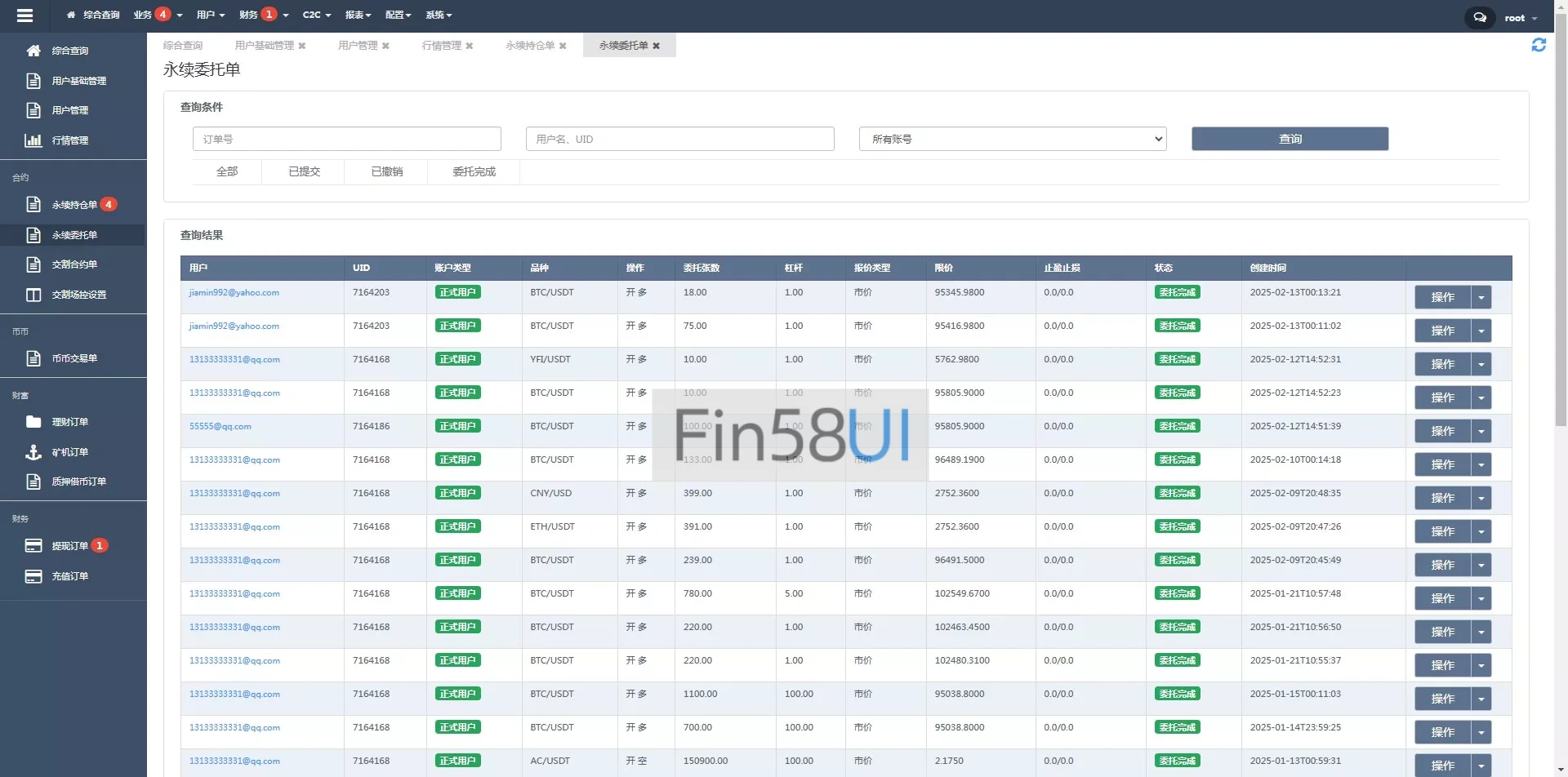Close the 用户基础管理 tab

(302, 46)
